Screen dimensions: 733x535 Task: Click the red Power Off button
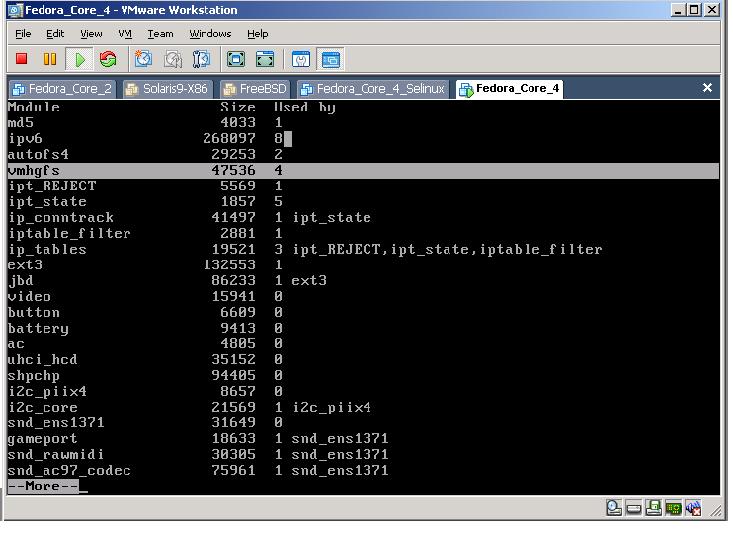click(x=22, y=59)
